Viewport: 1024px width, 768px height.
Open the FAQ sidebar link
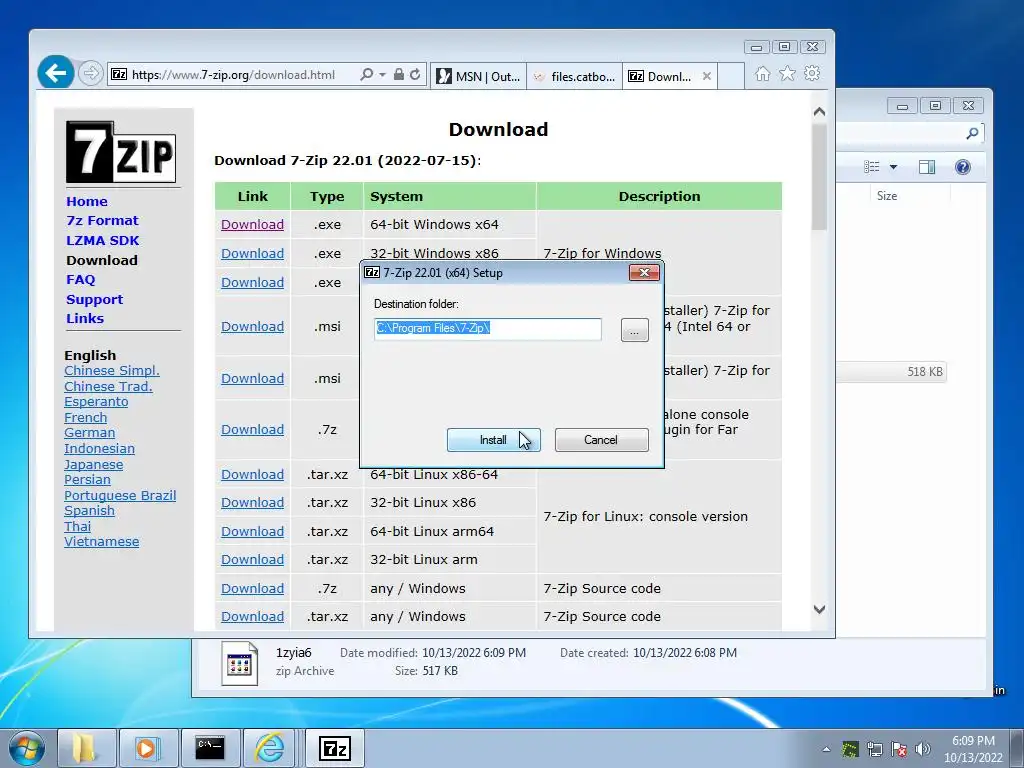[80, 280]
